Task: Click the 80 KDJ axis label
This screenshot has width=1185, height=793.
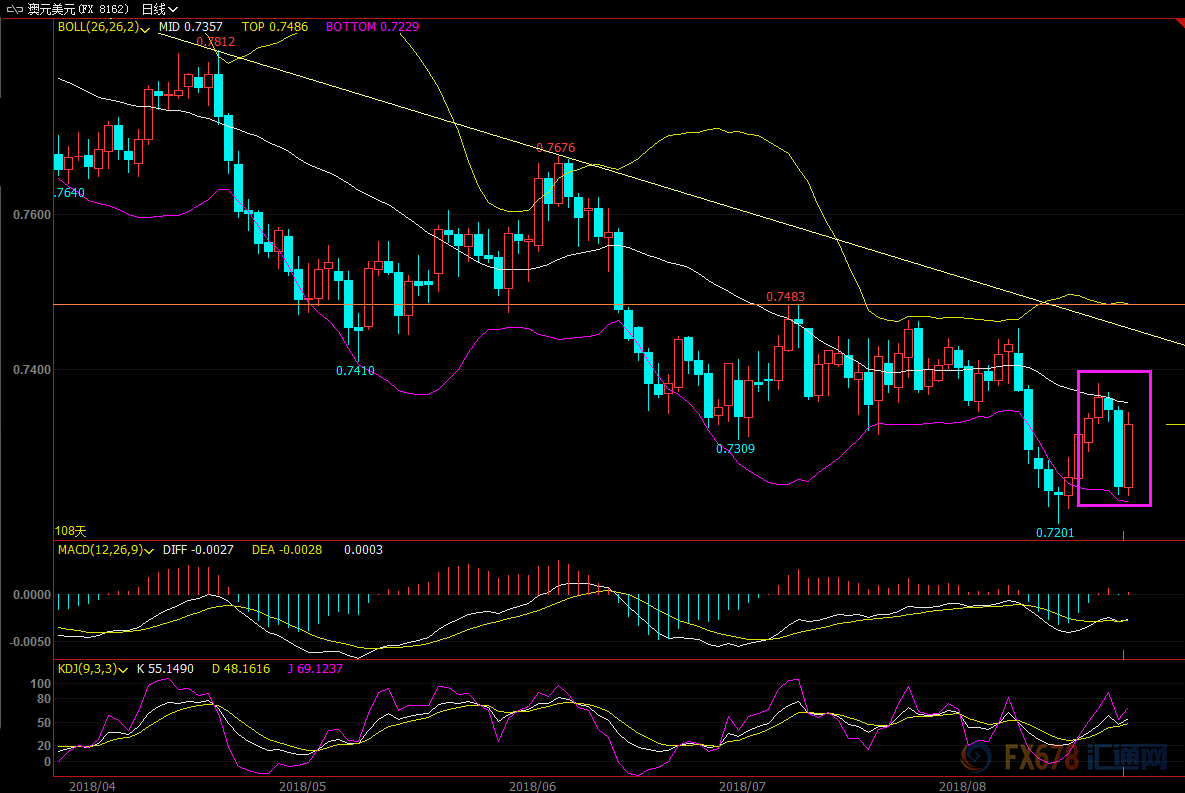Action: (44, 699)
